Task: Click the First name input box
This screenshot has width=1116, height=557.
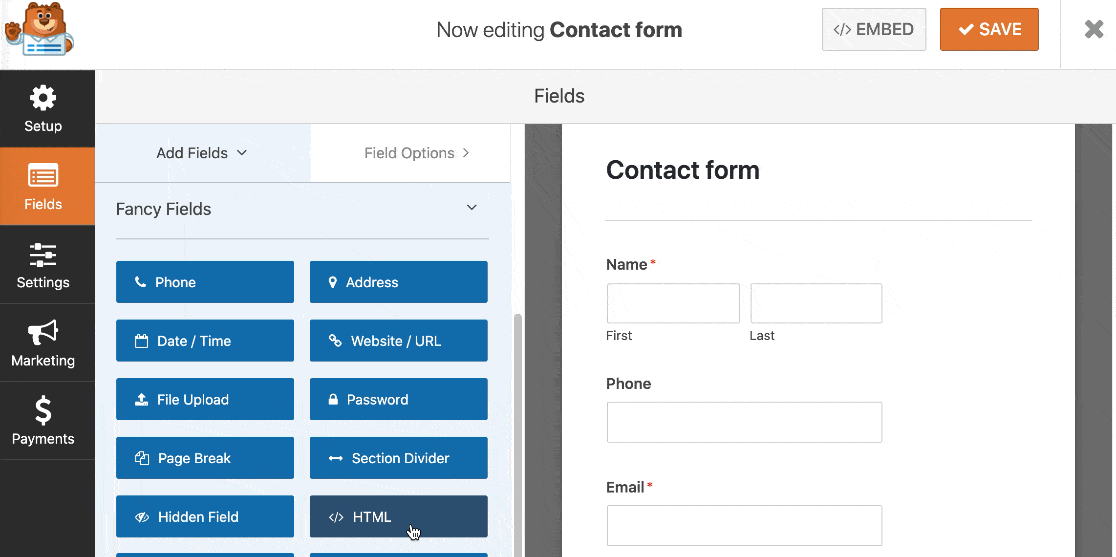Action: click(x=673, y=304)
